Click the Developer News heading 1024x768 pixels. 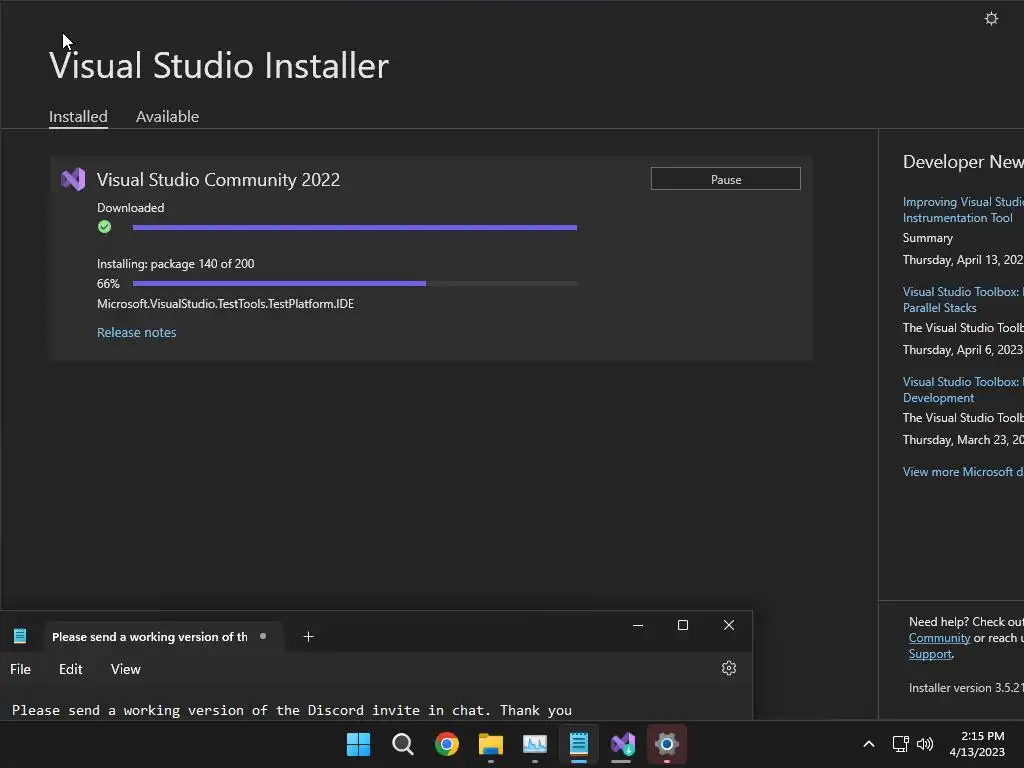(963, 162)
